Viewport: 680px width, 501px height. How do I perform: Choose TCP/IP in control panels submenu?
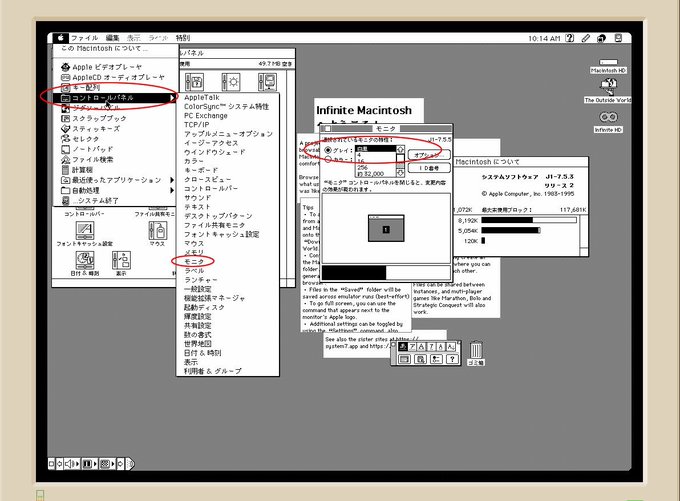[x=228, y=125]
